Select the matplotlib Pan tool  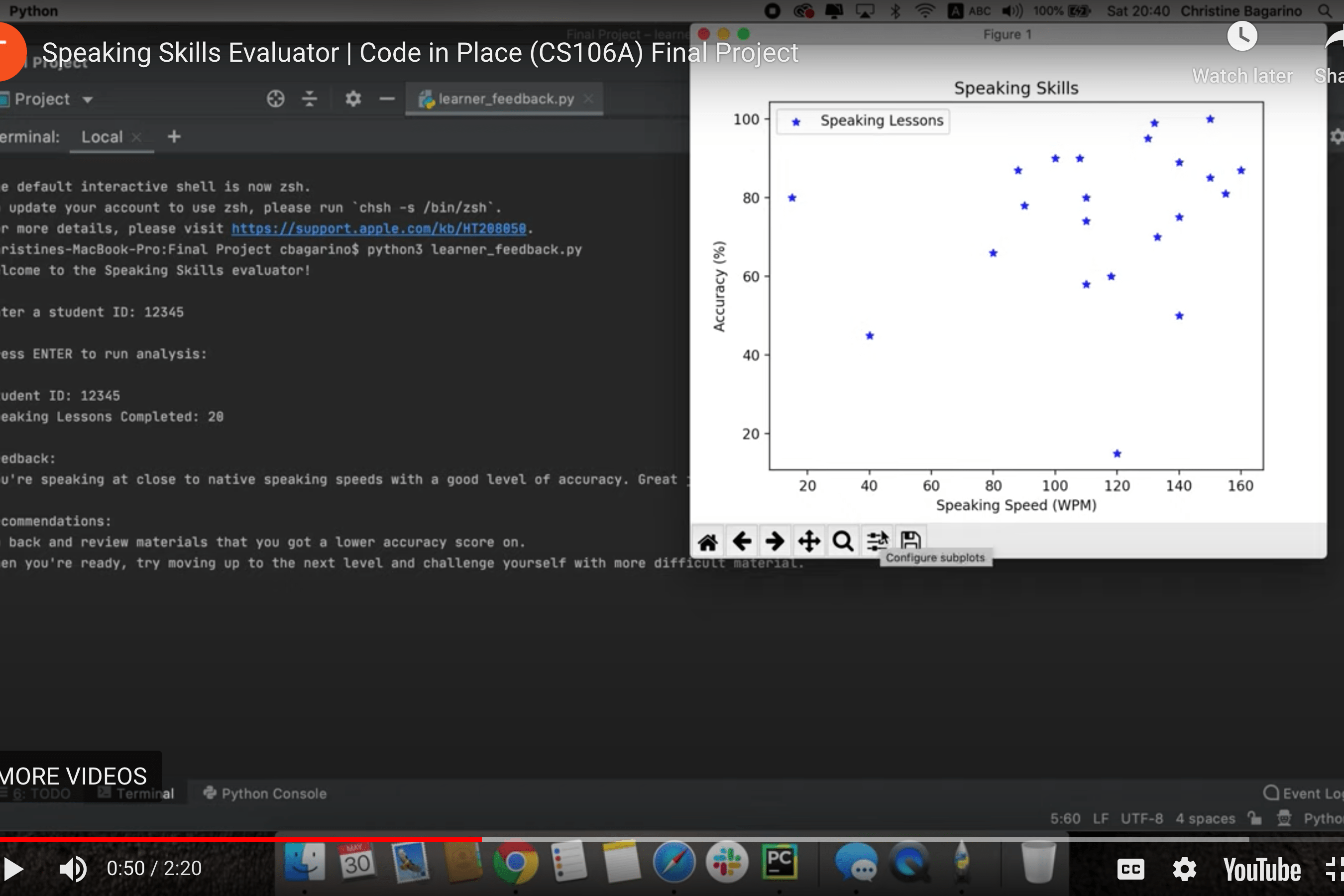tap(809, 541)
